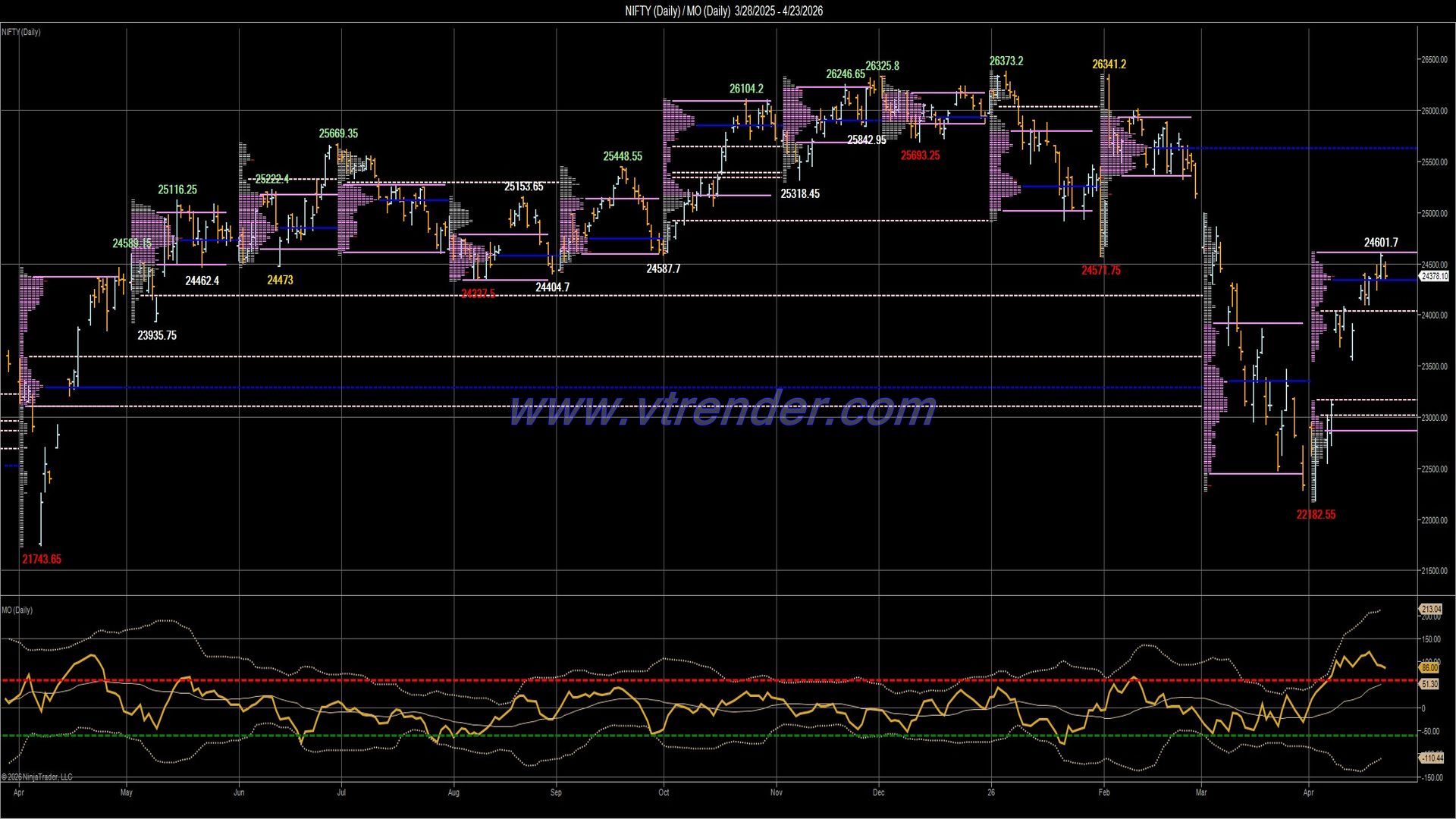Click the 26000.00 level on the price axis
The image size is (1456, 819).
(1433, 110)
